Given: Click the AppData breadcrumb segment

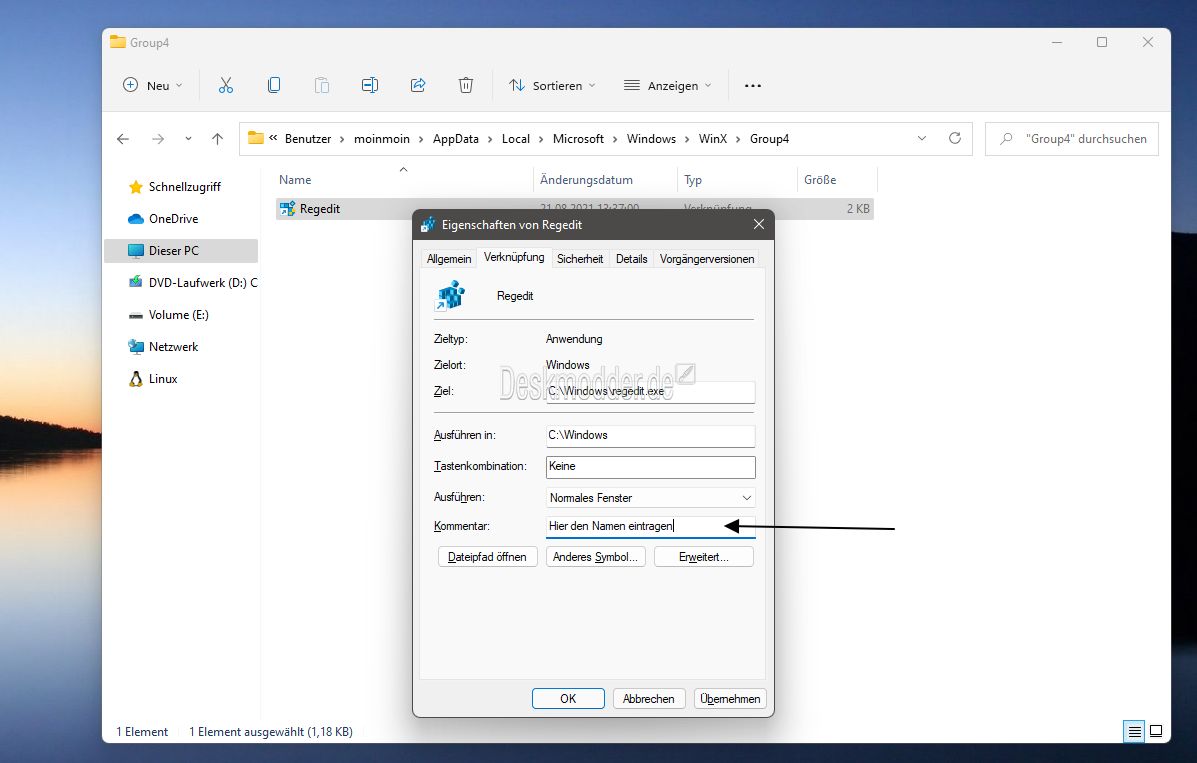Looking at the screenshot, I should coord(456,139).
